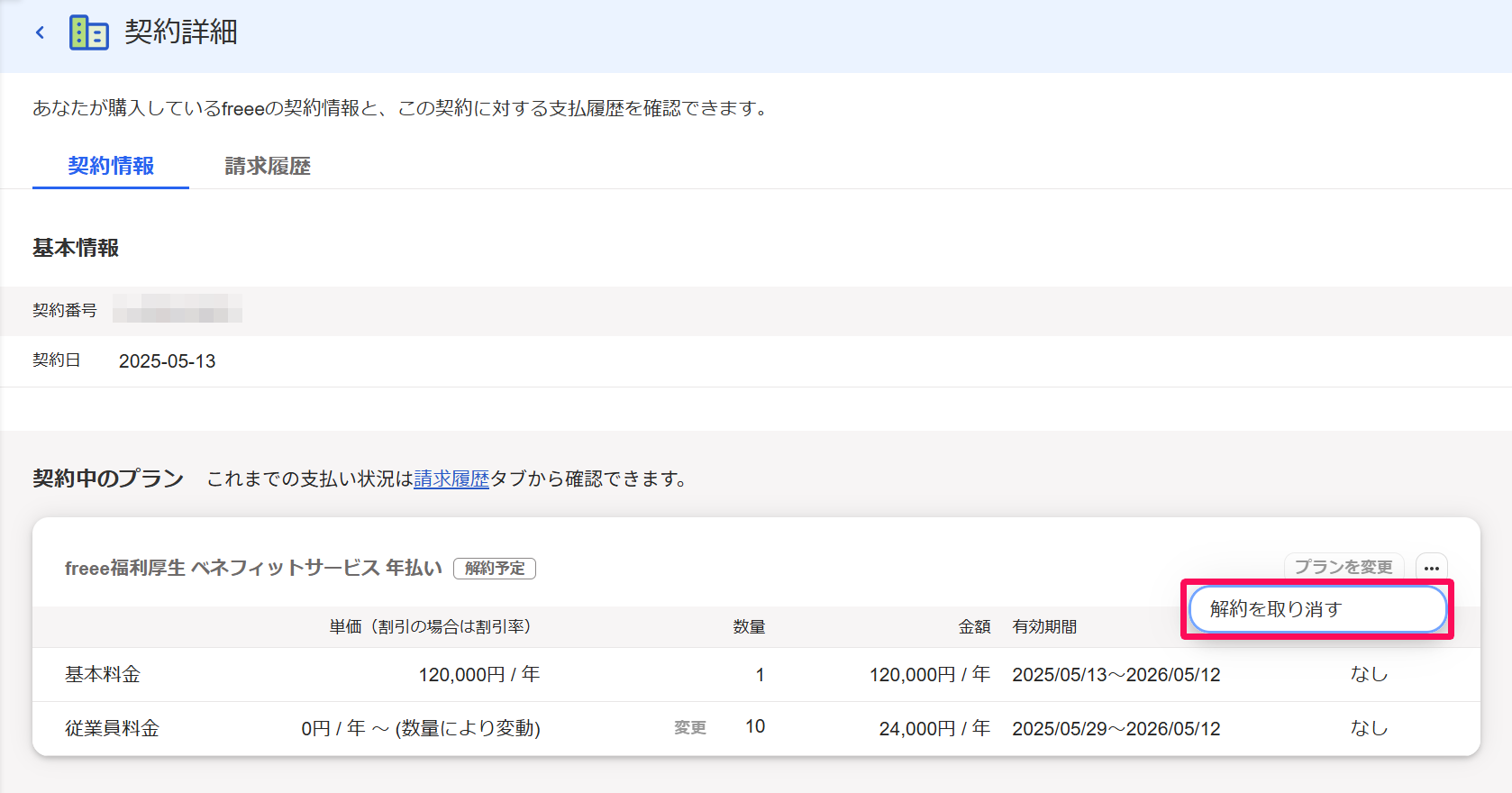Click なし in the 従業員料金 row
Viewport: 1512px width, 793px height.
coord(1369,728)
